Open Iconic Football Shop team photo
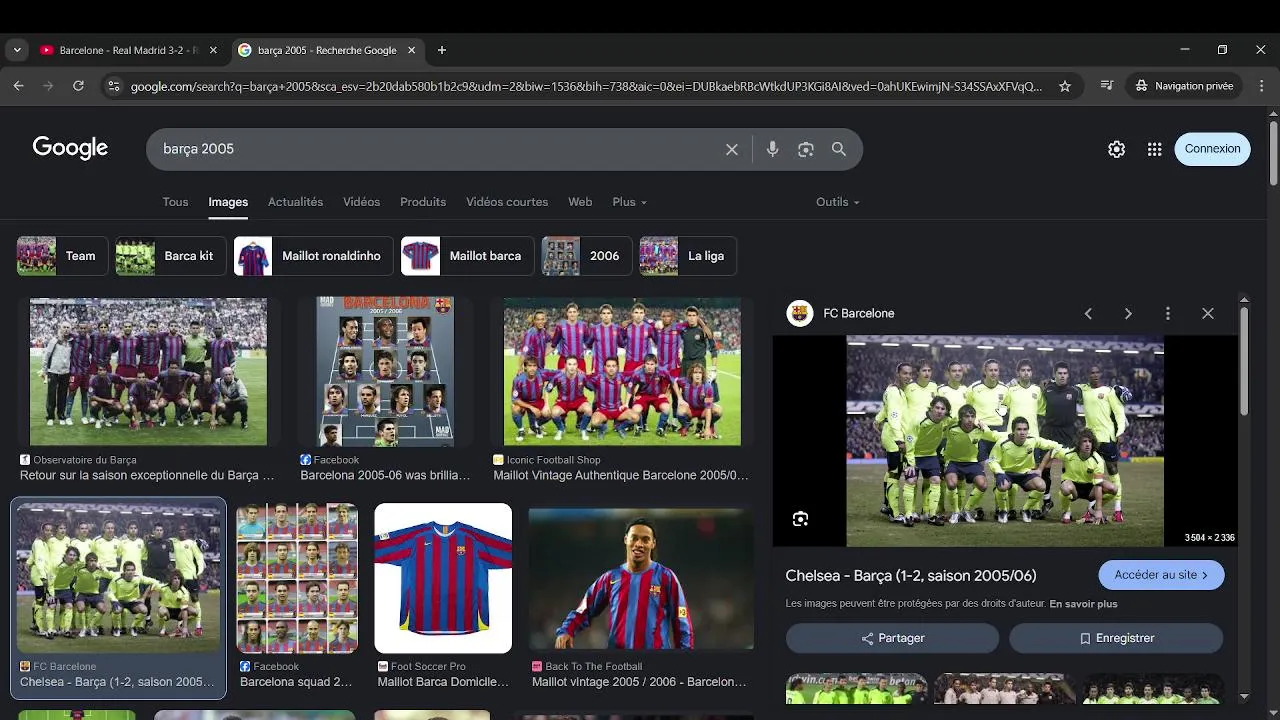 coord(622,372)
